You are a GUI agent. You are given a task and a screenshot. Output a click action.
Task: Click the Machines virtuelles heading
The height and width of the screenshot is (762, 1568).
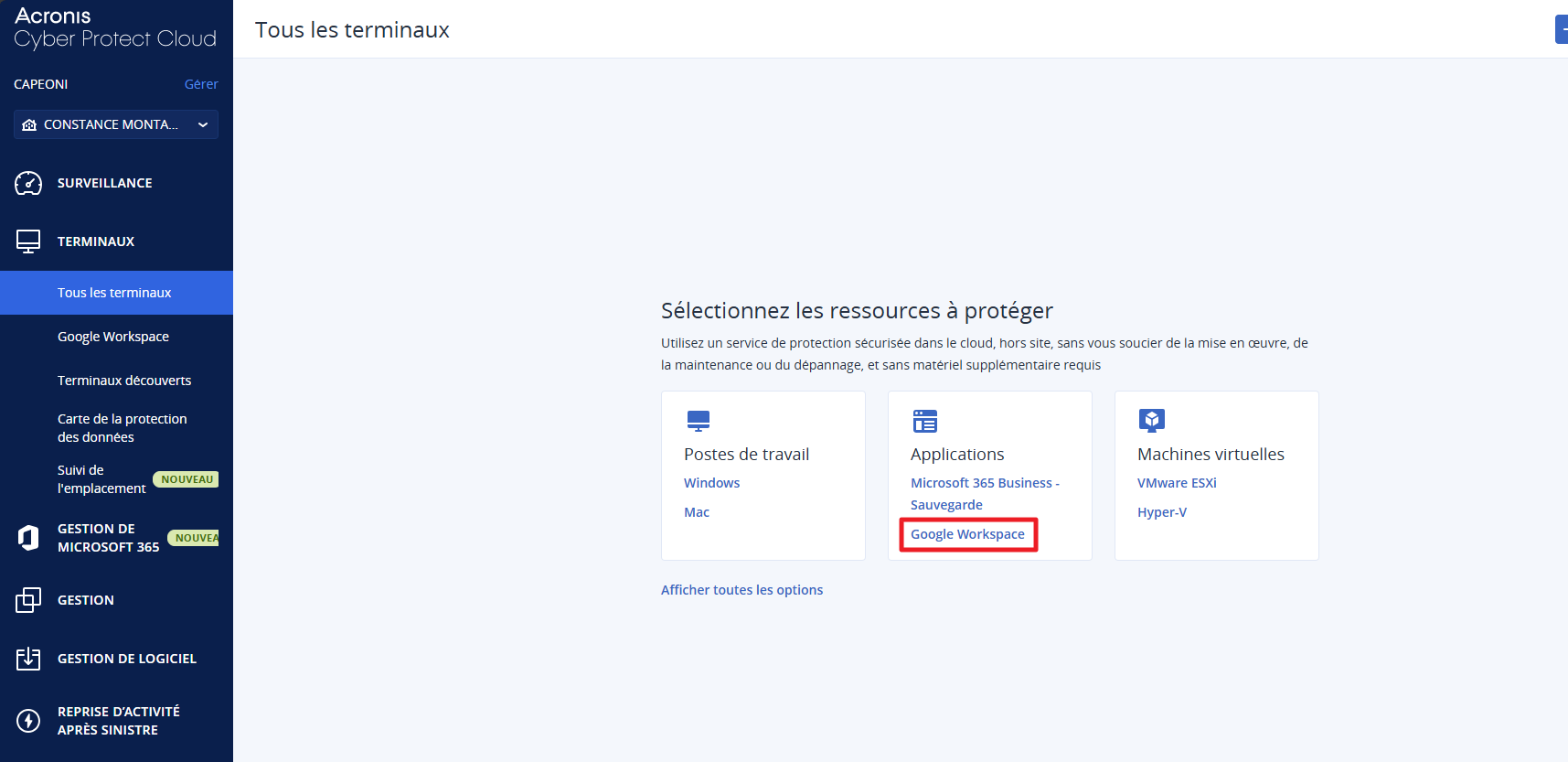[1211, 455]
